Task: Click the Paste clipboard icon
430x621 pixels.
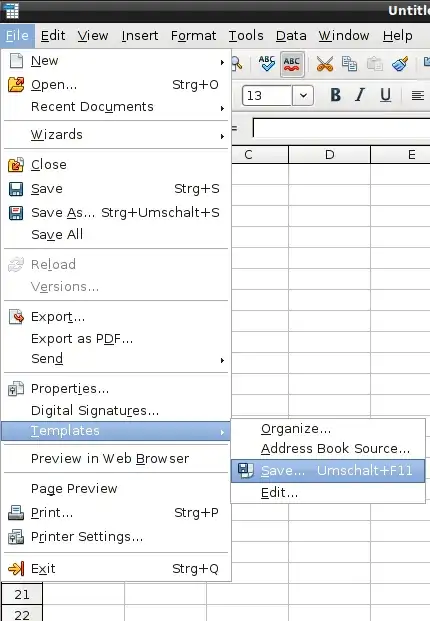Action: tap(375, 64)
